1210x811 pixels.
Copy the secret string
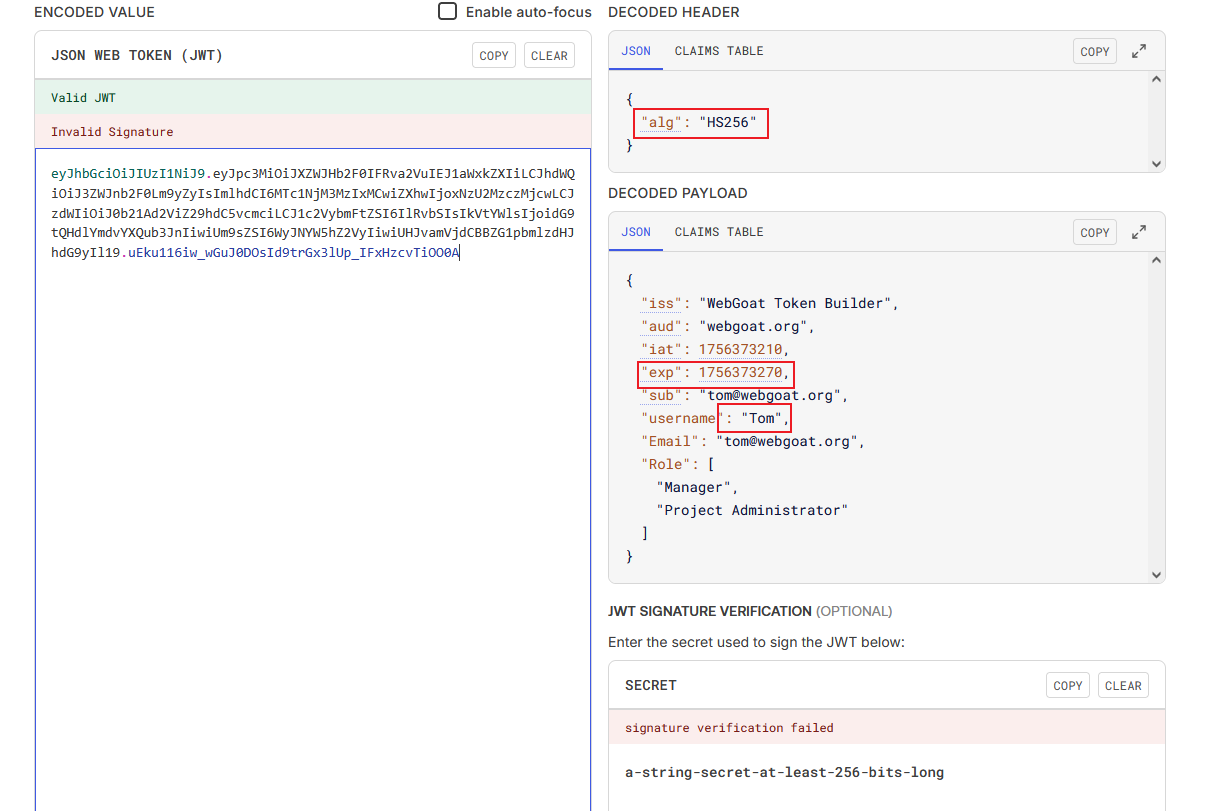(1068, 685)
